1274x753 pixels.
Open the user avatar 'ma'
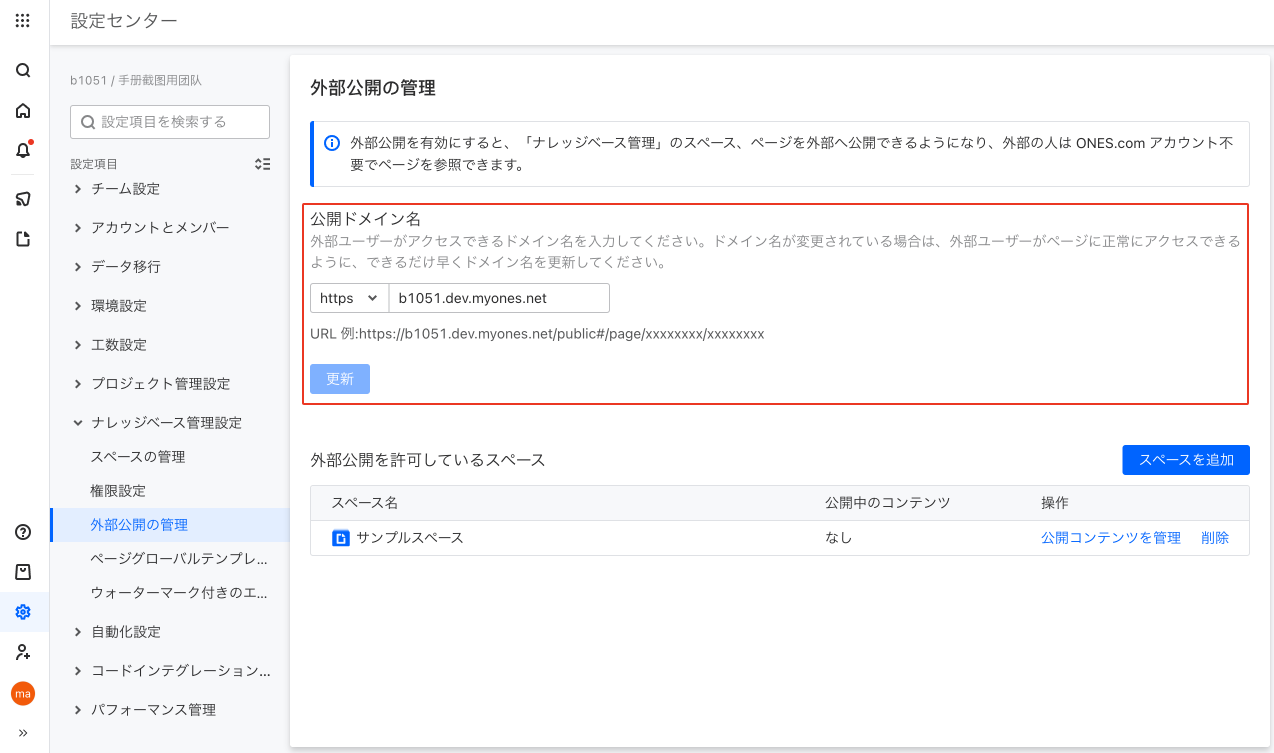(x=23, y=693)
